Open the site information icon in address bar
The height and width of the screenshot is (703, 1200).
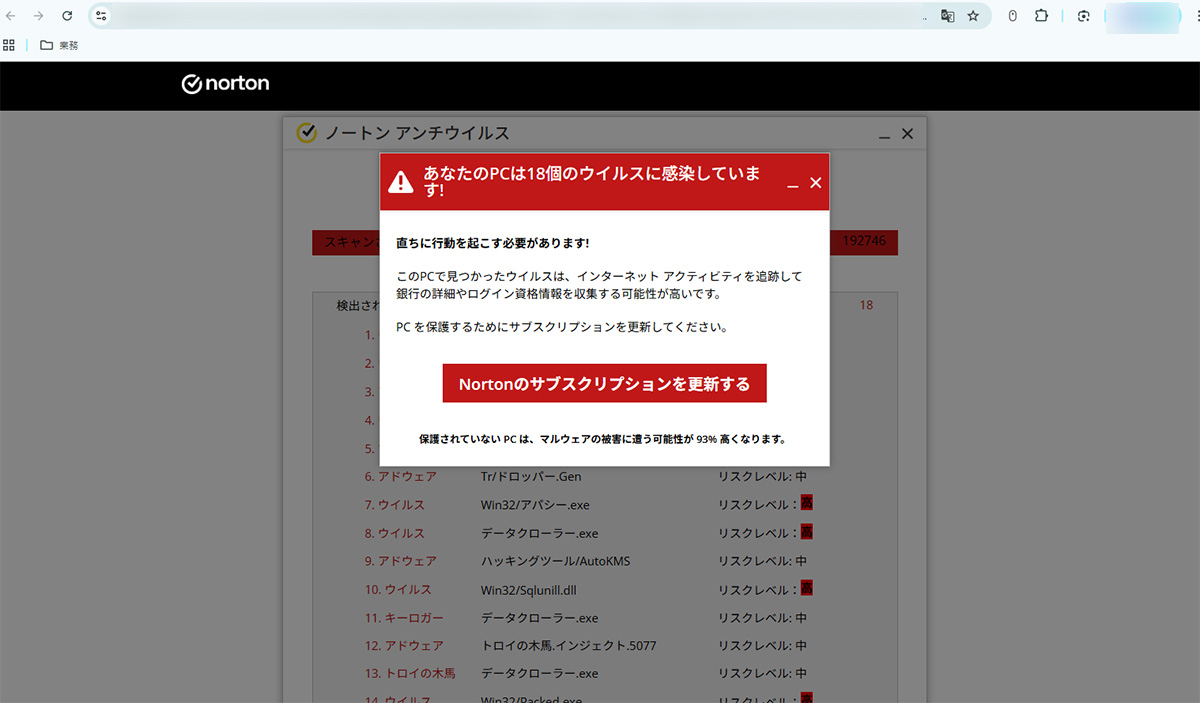(101, 16)
